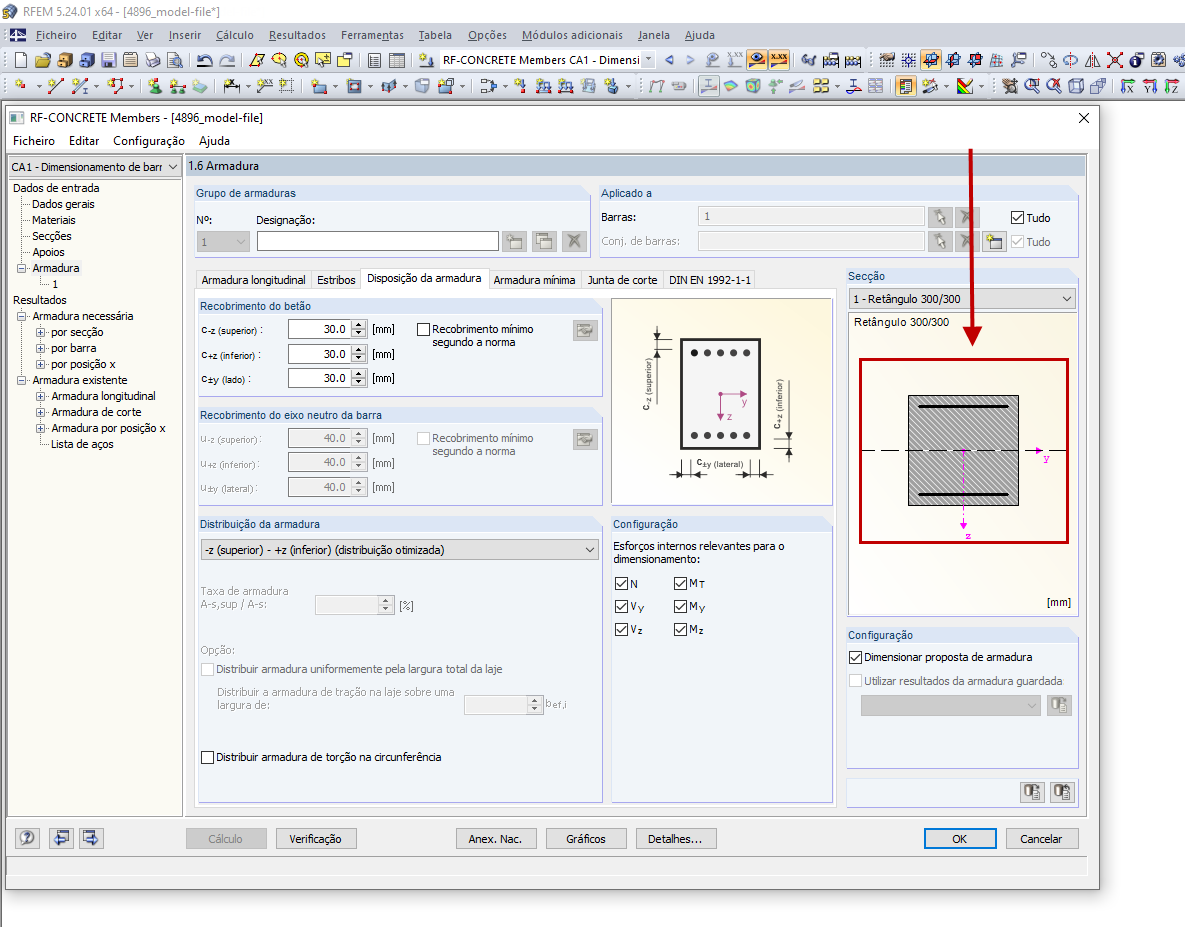The image size is (1185, 927).
Task: Undo last action with toolbar arrow
Action: click(204, 60)
